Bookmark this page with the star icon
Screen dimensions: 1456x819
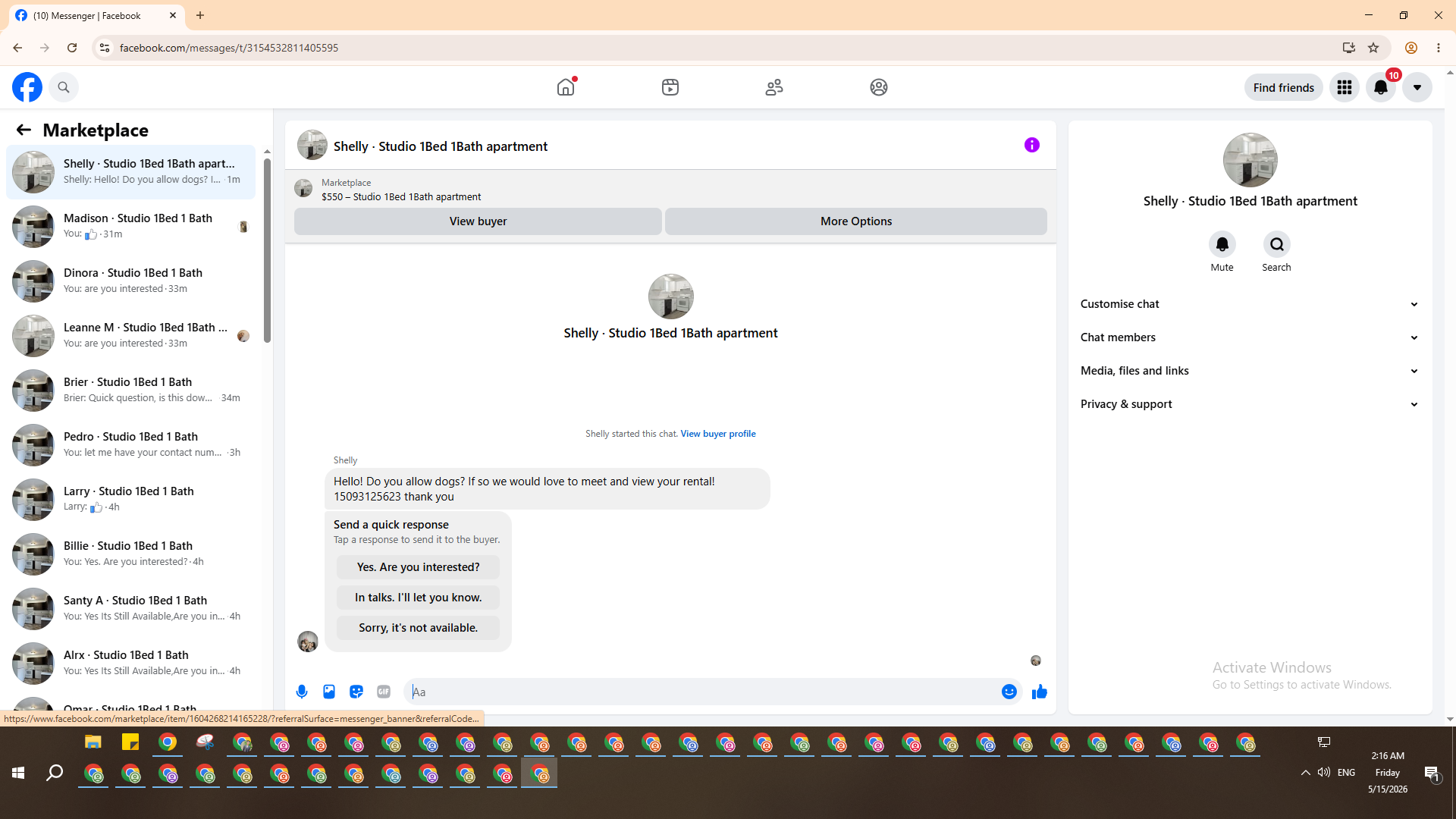point(1373,48)
